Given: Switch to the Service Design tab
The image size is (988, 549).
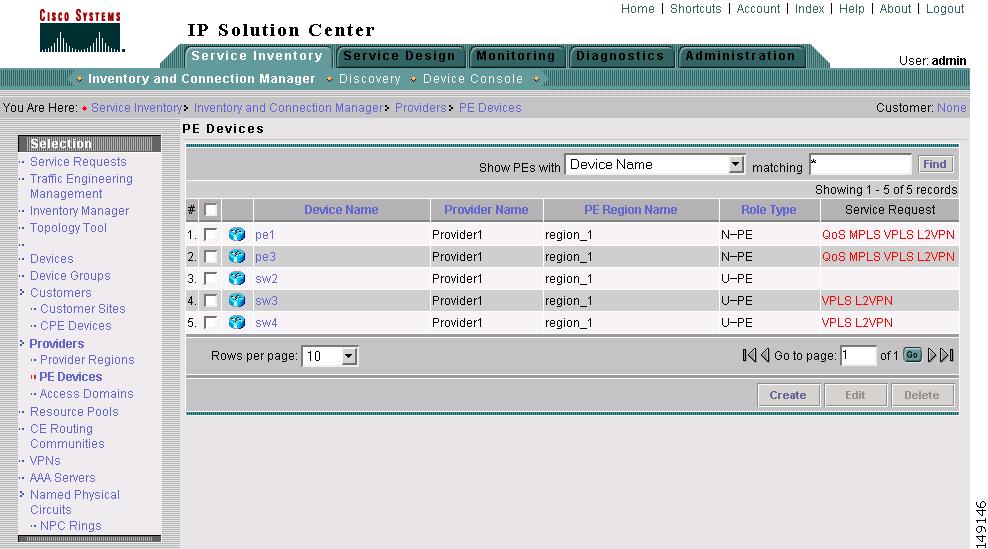Looking at the screenshot, I should pyautogui.click(x=399, y=56).
